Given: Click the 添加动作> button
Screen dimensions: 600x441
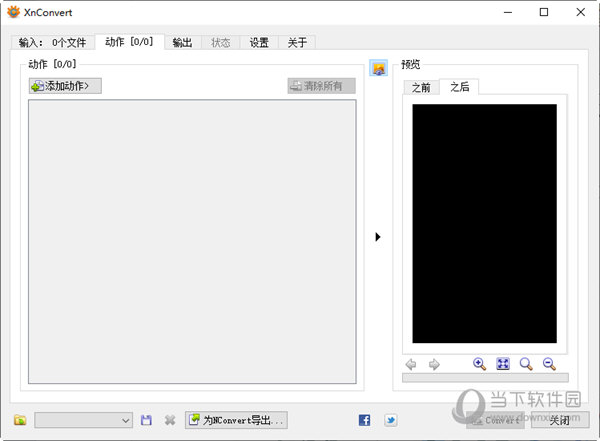Looking at the screenshot, I should click(65, 86).
